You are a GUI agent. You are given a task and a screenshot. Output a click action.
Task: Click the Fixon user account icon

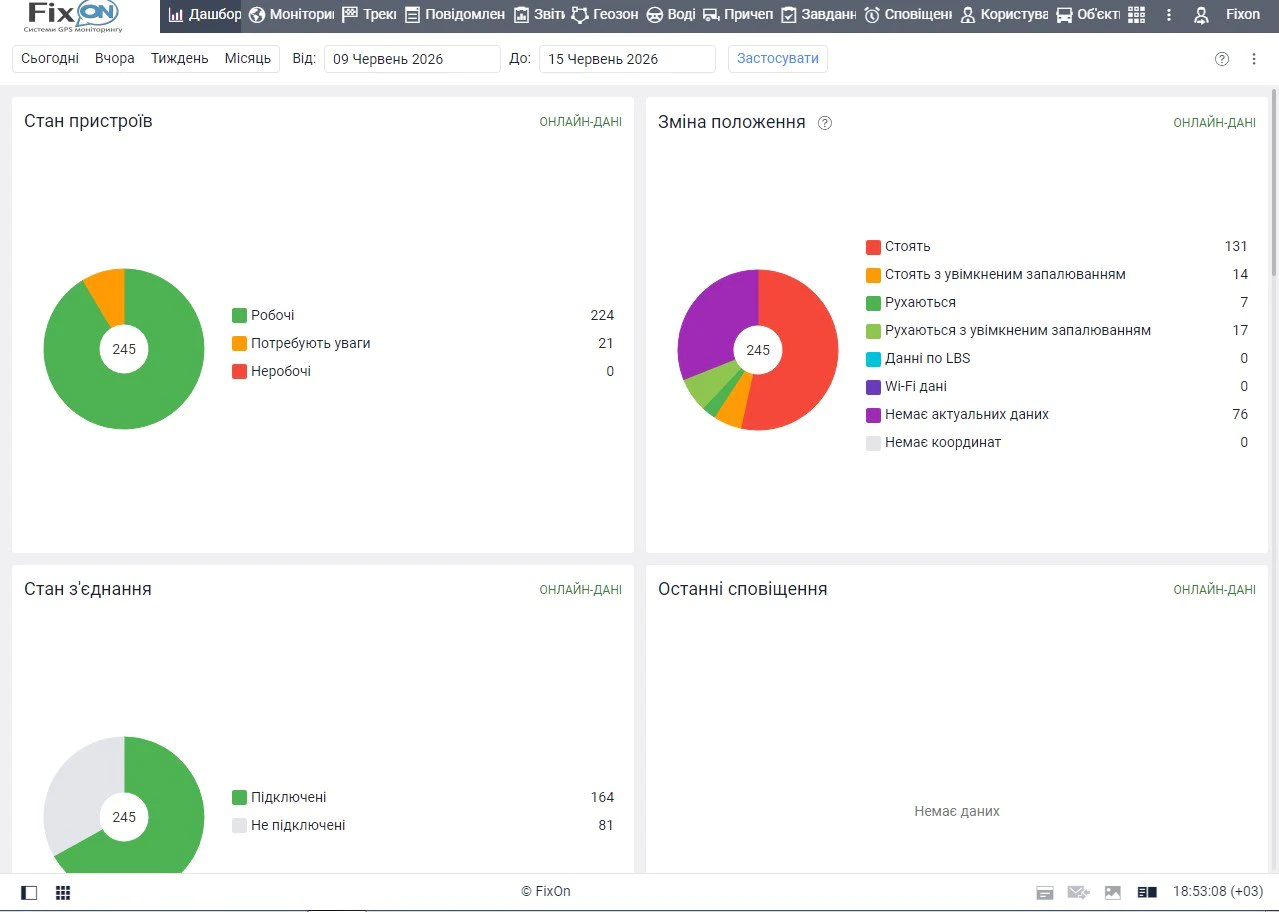pos(1201,15)
